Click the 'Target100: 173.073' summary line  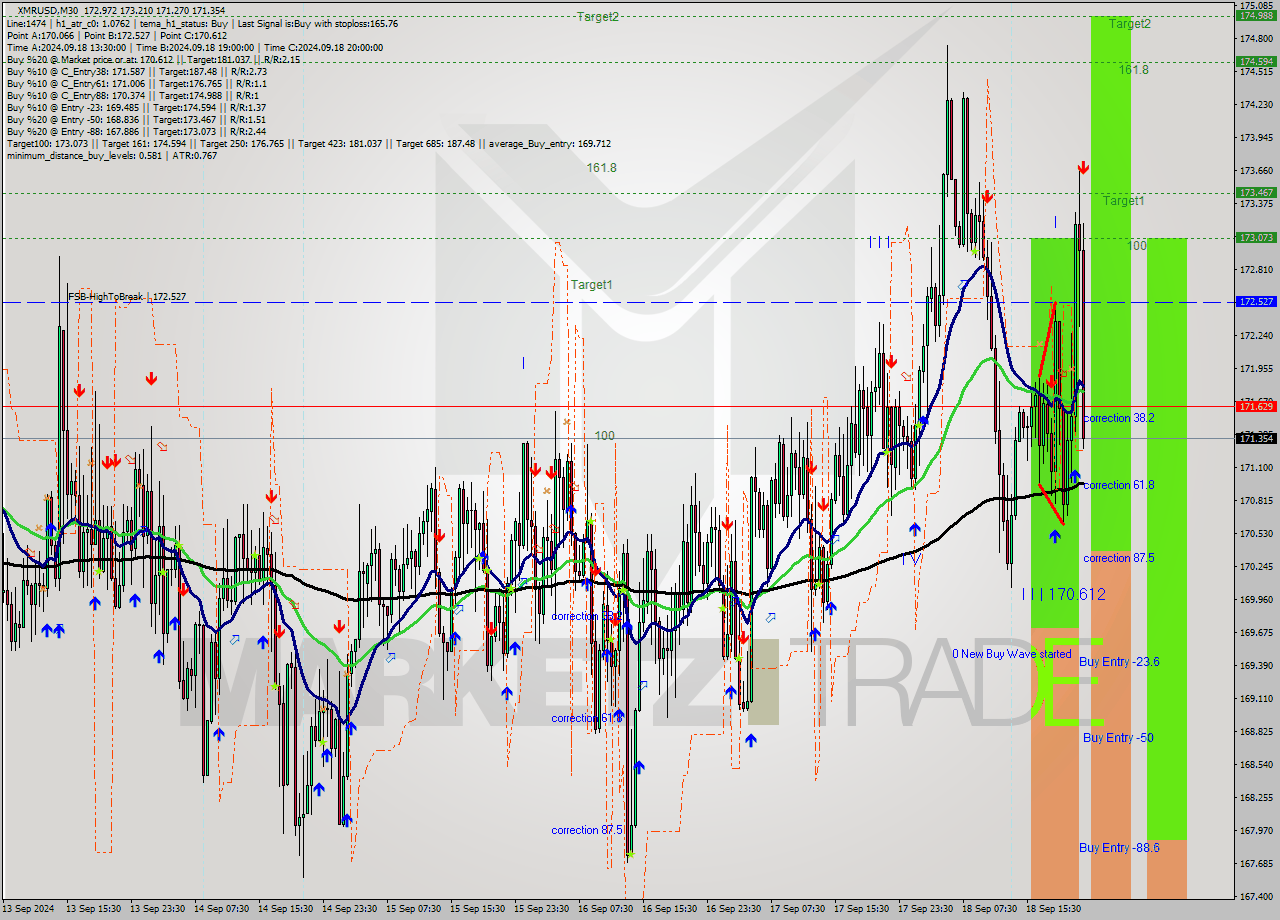point(308,143)
